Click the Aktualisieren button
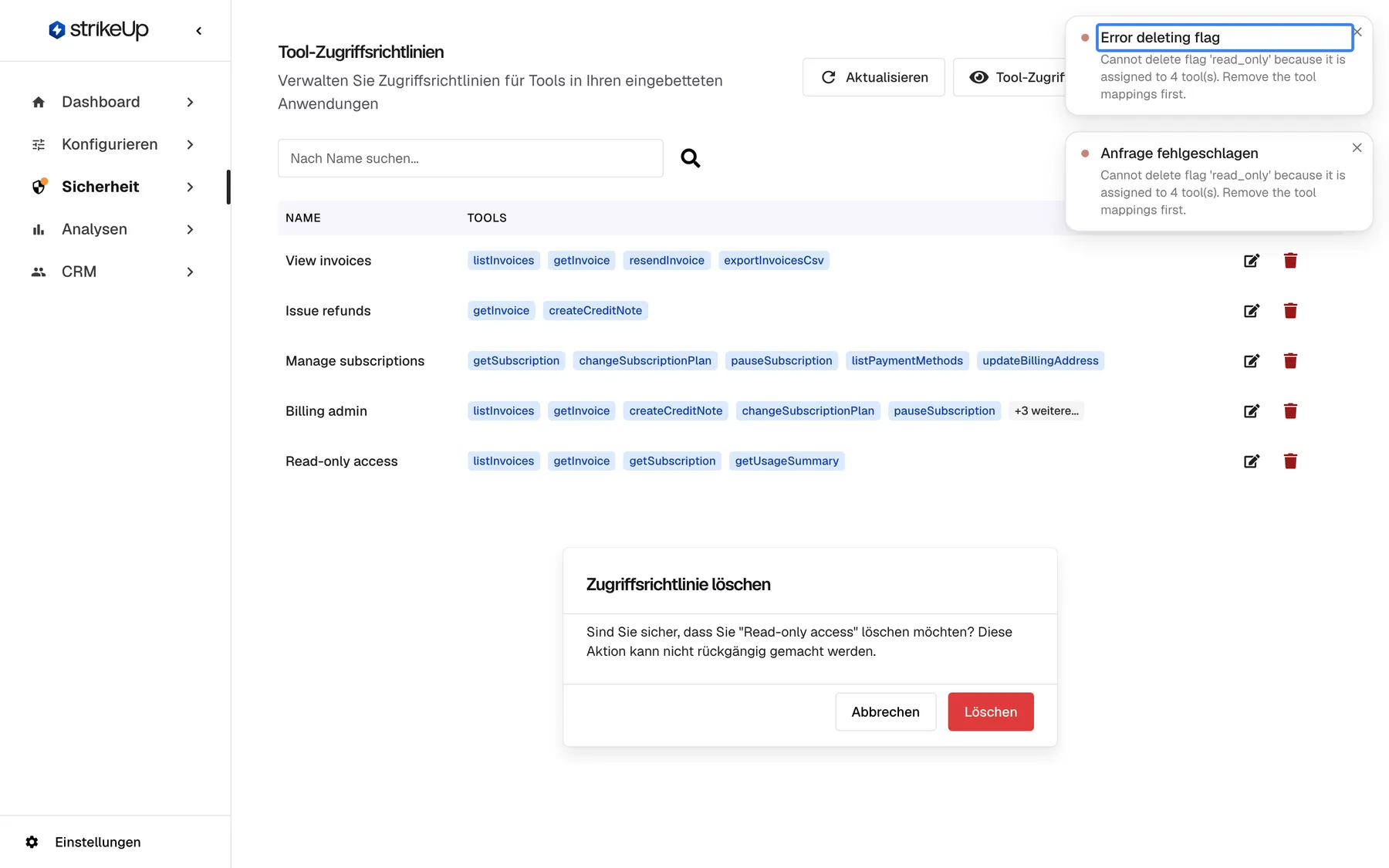The width and height of the screenshot is (1389, 868). tap(874, 77)
